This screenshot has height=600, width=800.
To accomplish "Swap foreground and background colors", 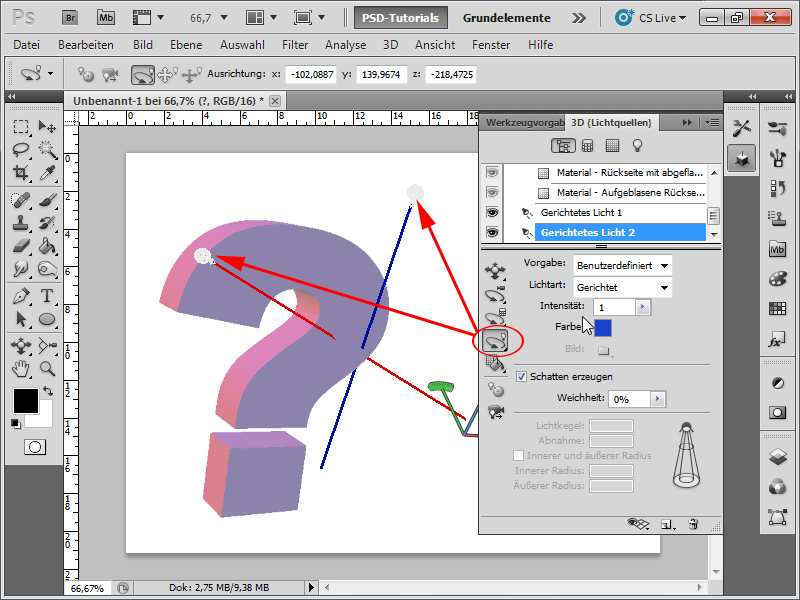I will pyautogui.click(x=48, y=391).
